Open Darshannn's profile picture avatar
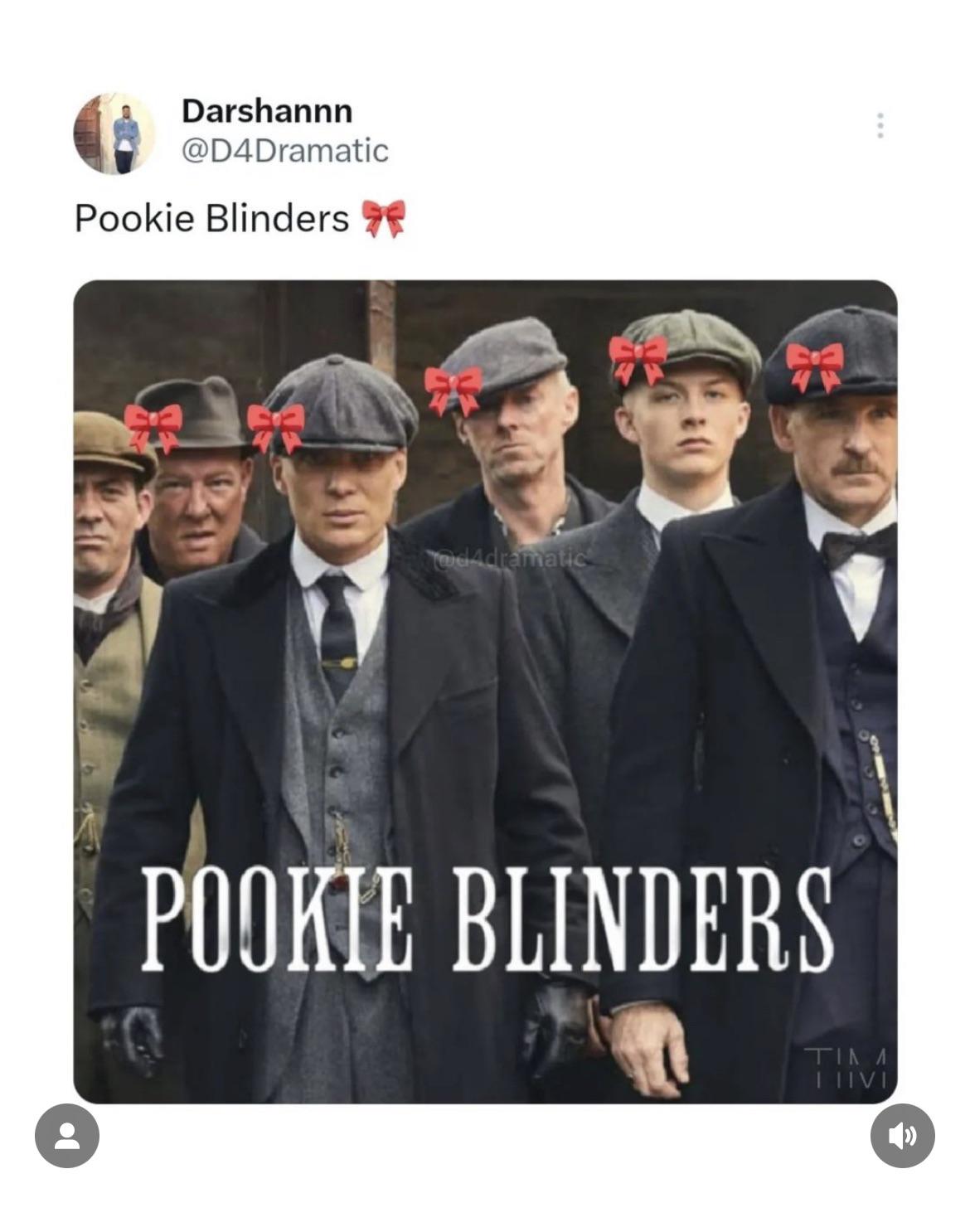970x1232 pixels. tap(114, 132)
